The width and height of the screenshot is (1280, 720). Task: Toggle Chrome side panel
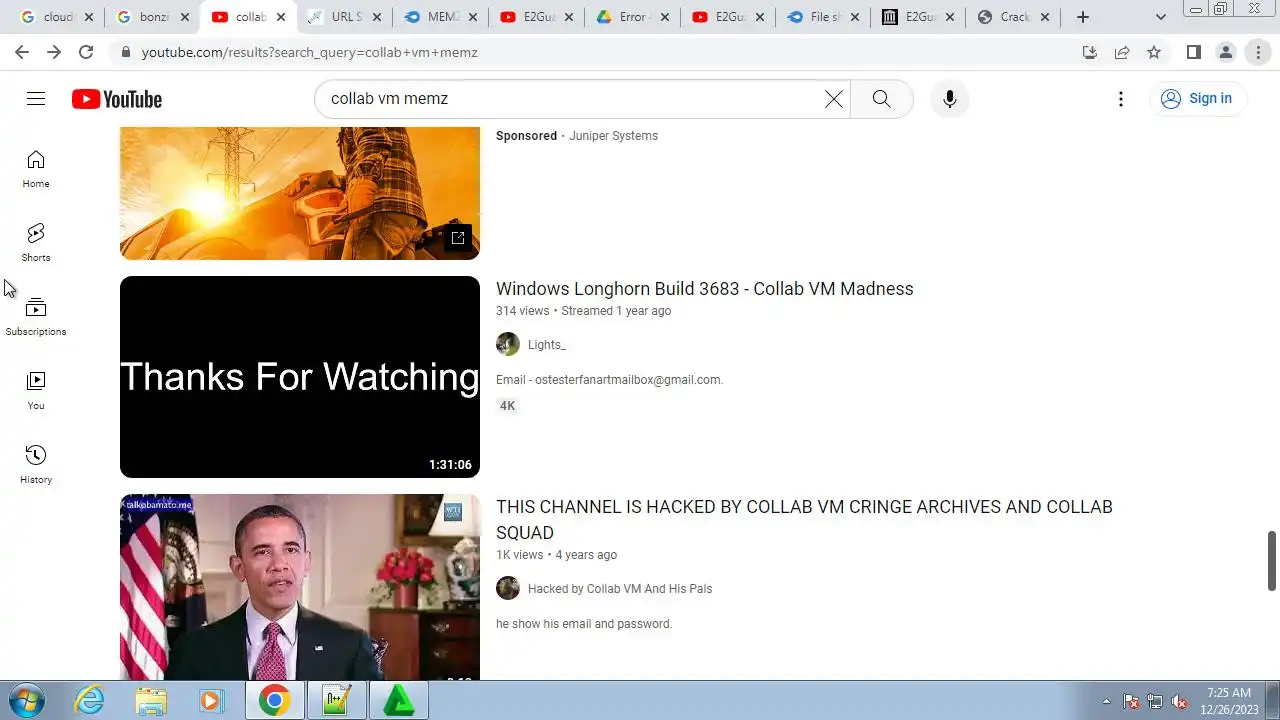coord(1193,52)
